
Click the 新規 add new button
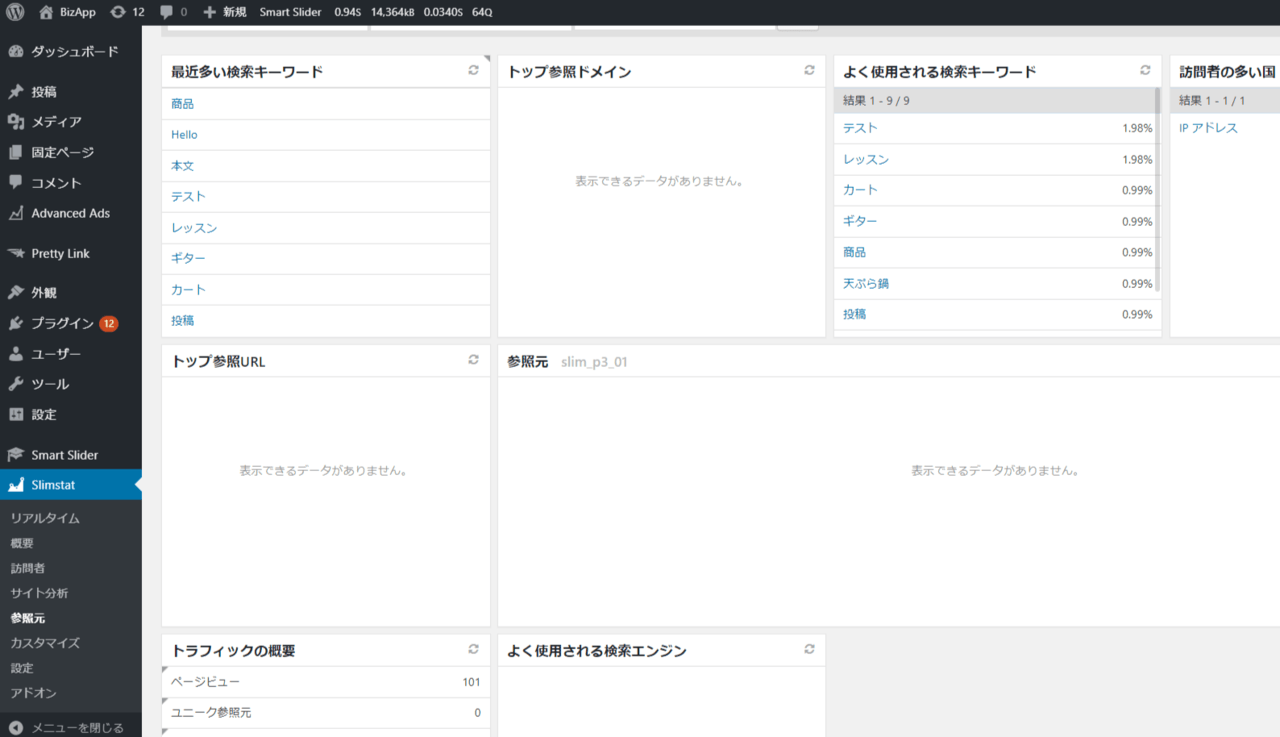tap(224, 12)
